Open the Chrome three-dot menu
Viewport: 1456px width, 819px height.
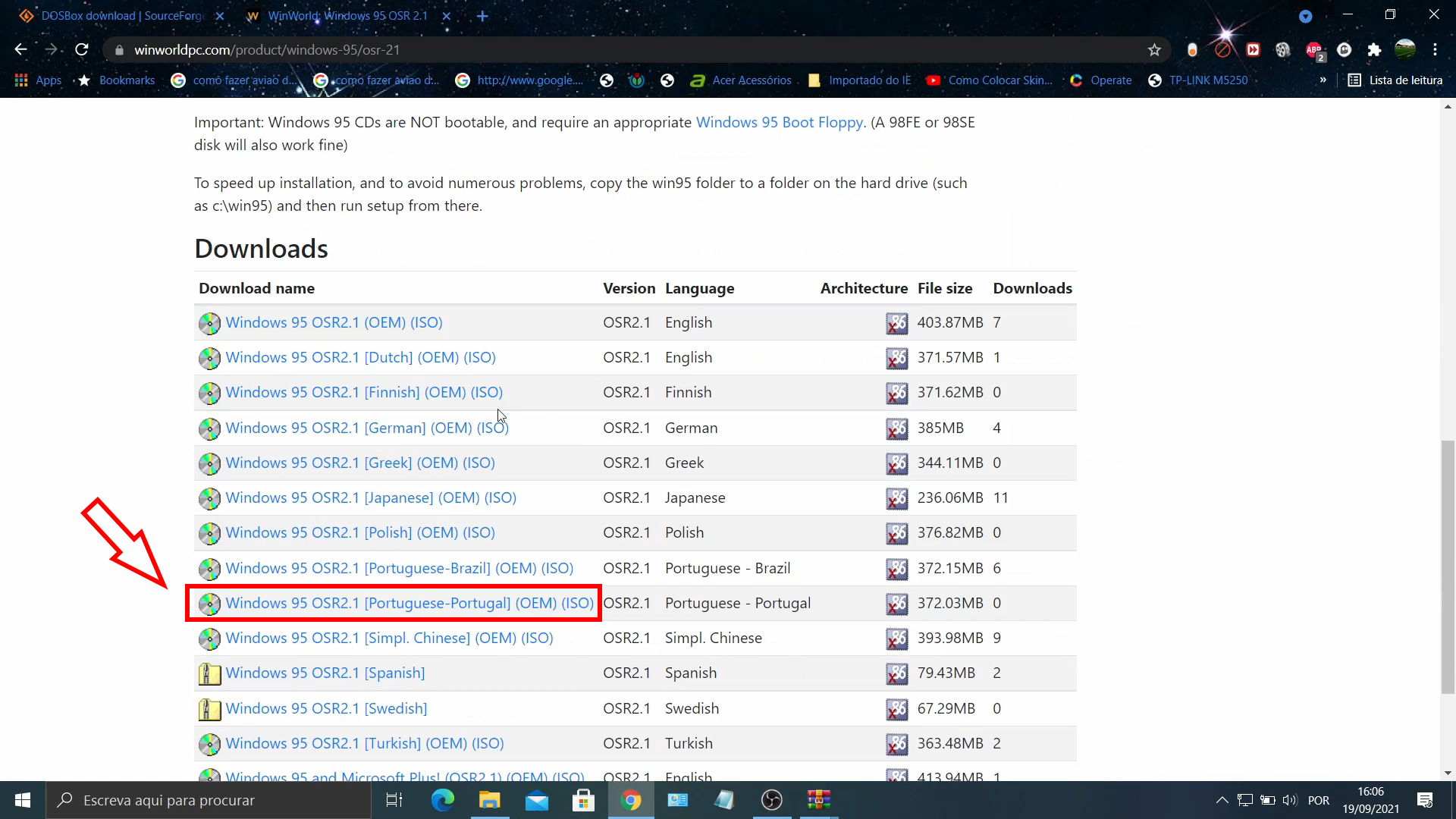click(1435, 50)
